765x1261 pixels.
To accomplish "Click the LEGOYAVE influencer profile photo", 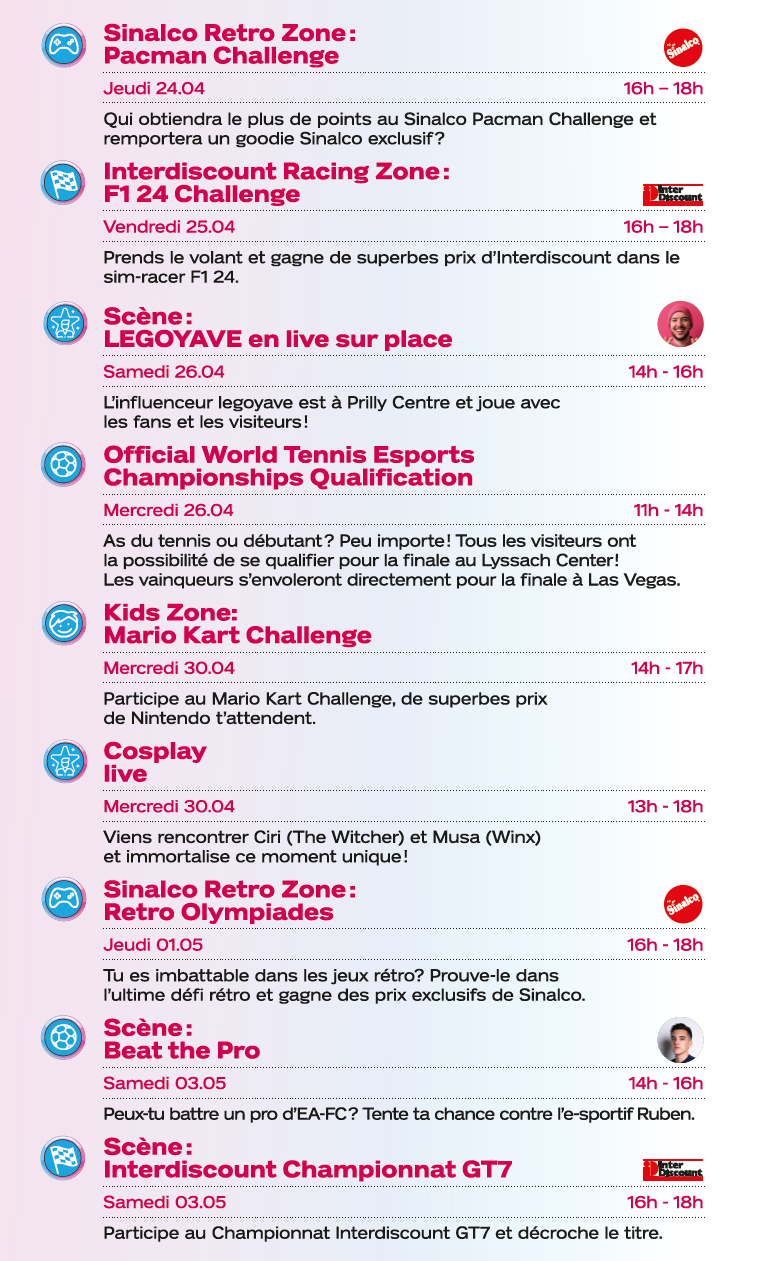I will [681, 324].
